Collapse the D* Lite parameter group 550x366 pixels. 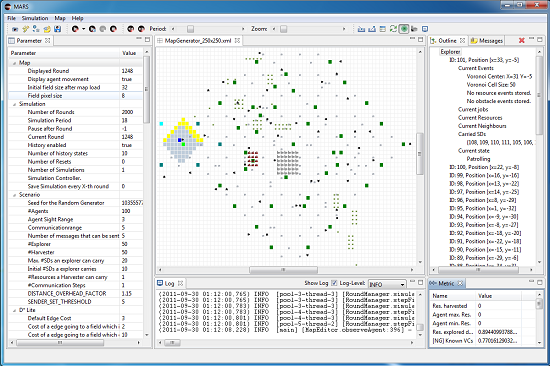pos(15,310)
